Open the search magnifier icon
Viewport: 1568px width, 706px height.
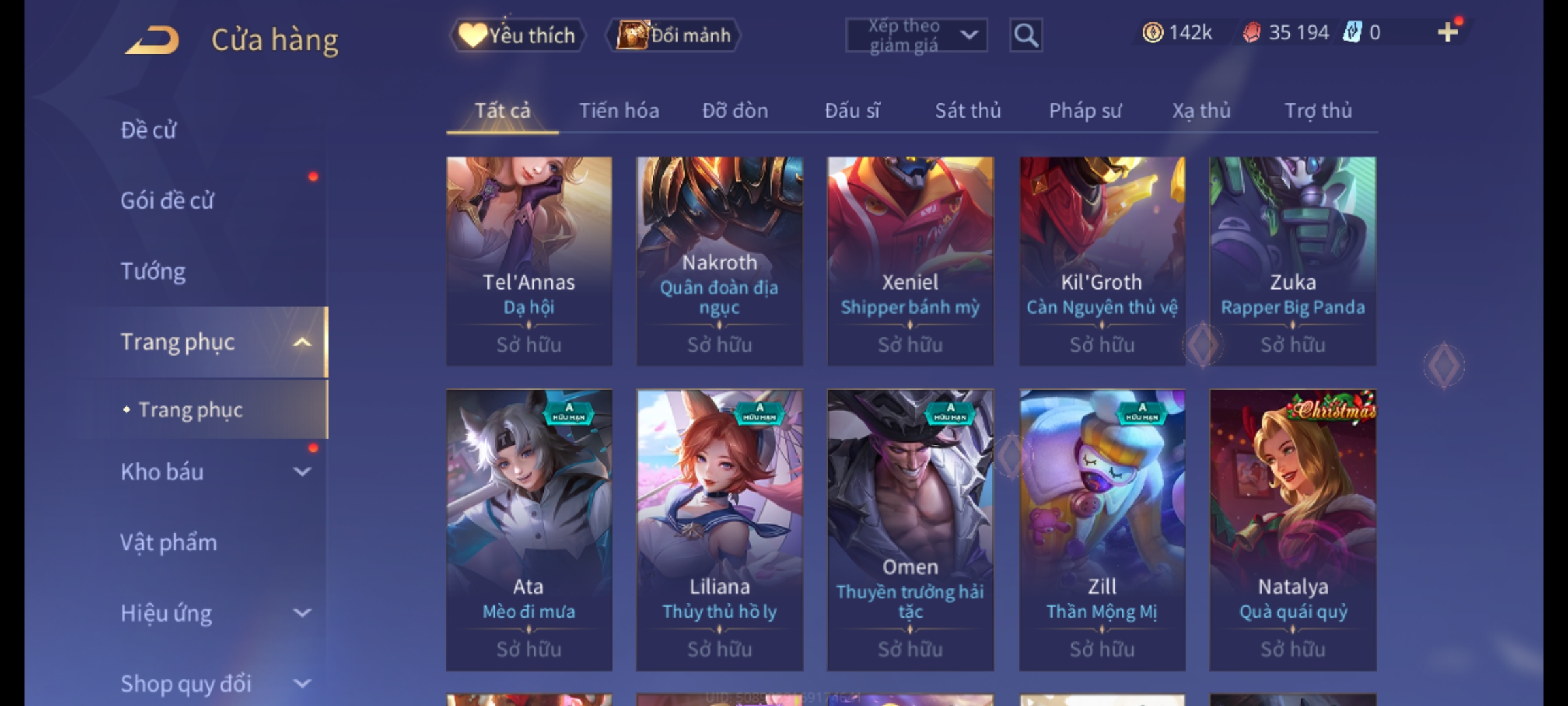1026,35
